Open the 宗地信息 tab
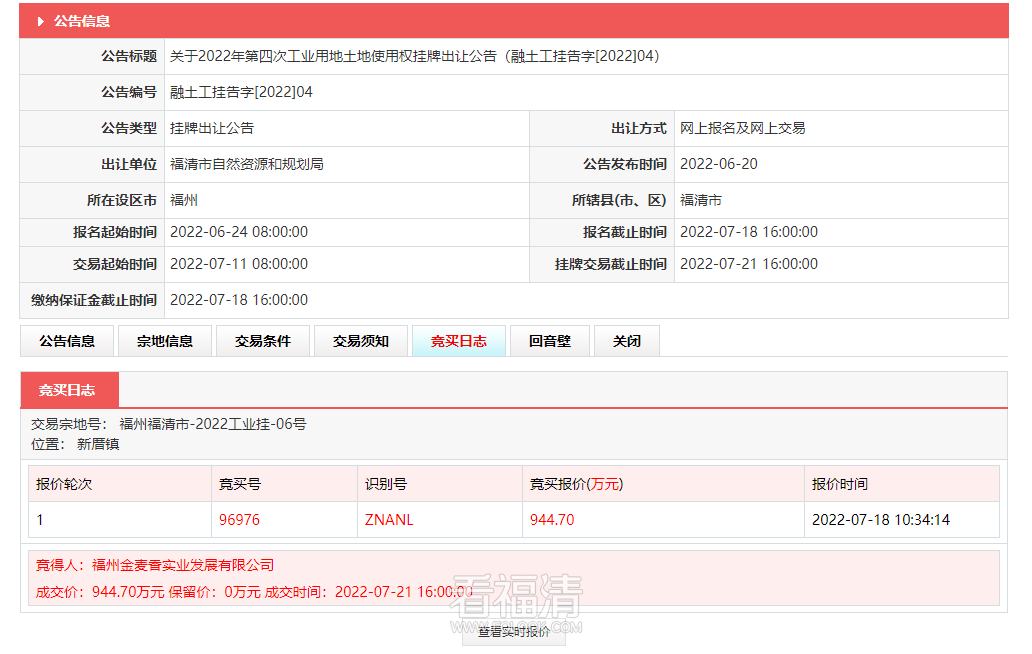The image size is (1032, 654). [x=165, y=341]
